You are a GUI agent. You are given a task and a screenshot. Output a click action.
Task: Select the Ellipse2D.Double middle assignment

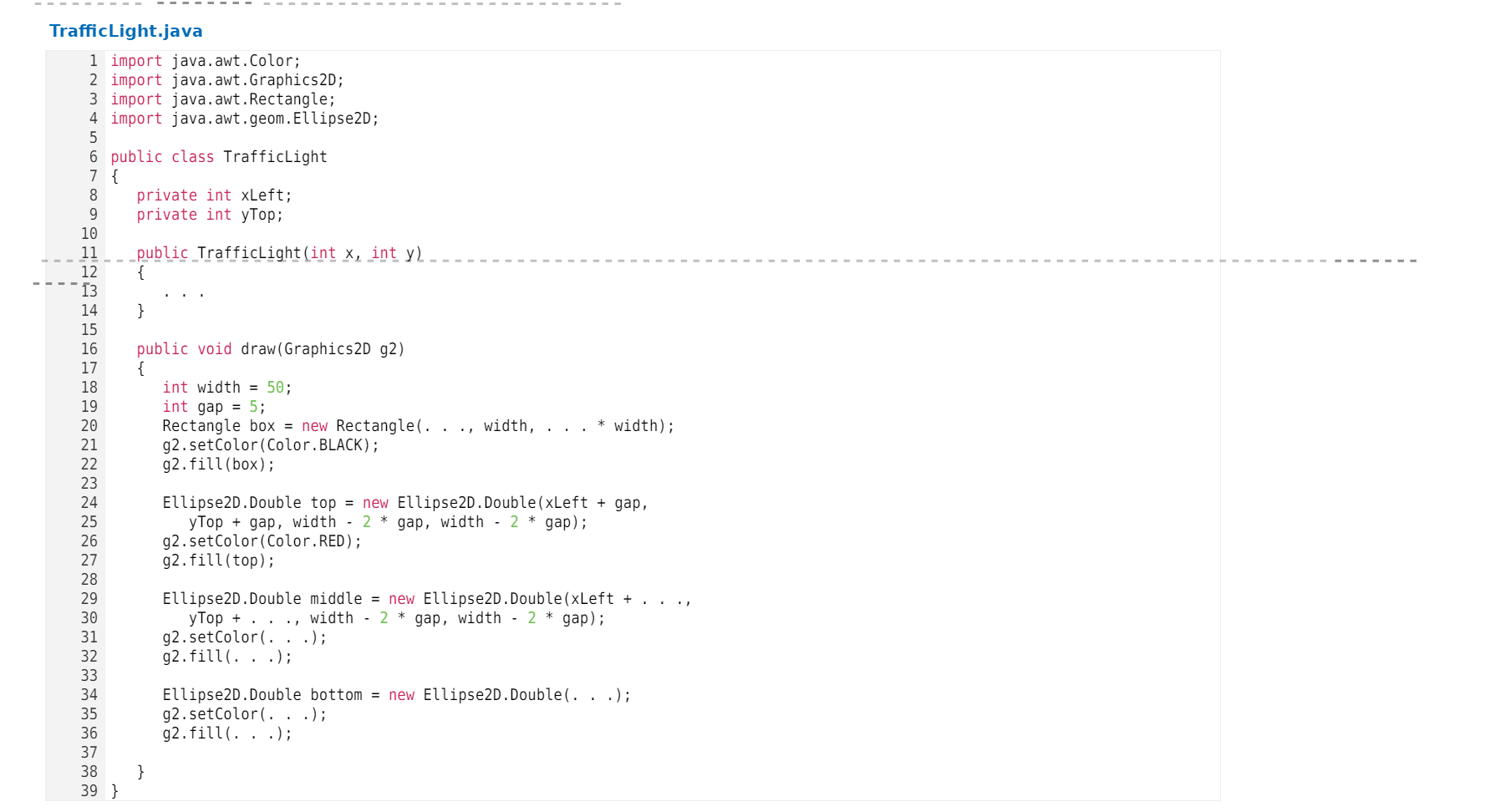point(426,598)
